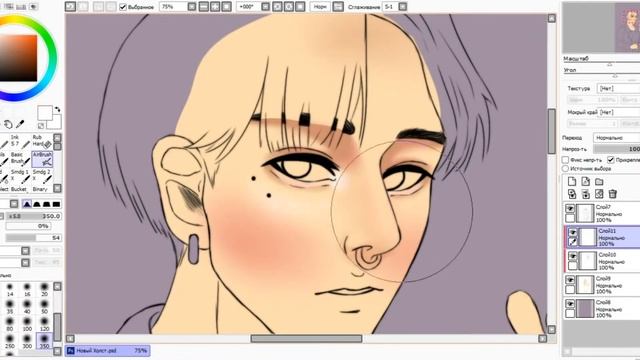Switch to the Новый Холст.psd document tab
Screen dimensions: 640x360
(107, 351)
